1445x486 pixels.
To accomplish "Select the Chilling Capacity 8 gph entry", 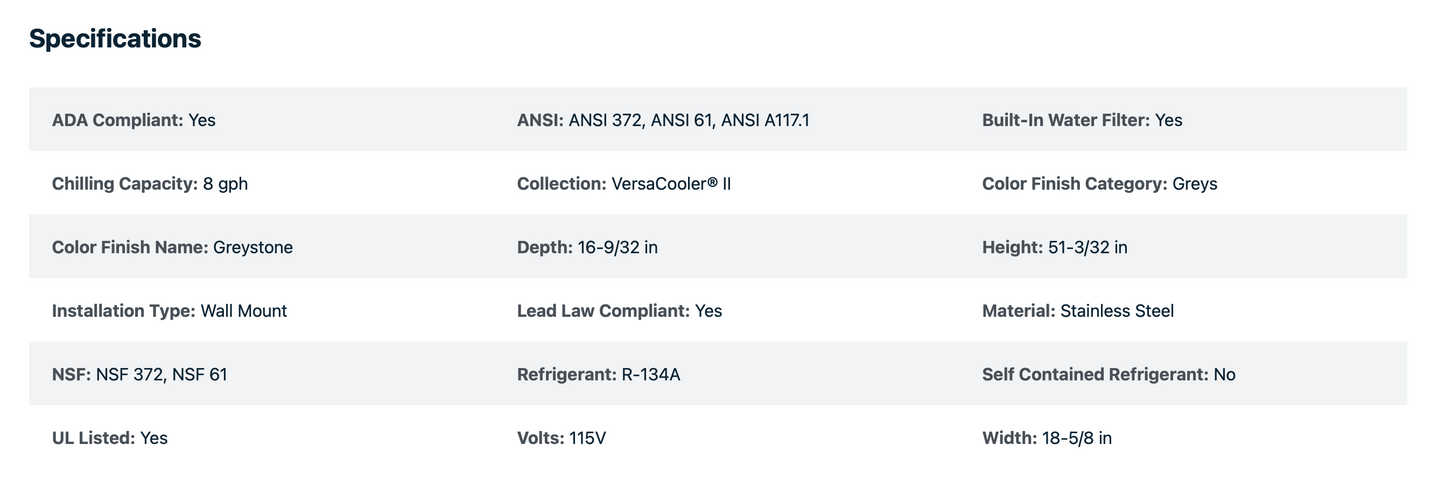I will pyautogui.click(x=150, y=184).
